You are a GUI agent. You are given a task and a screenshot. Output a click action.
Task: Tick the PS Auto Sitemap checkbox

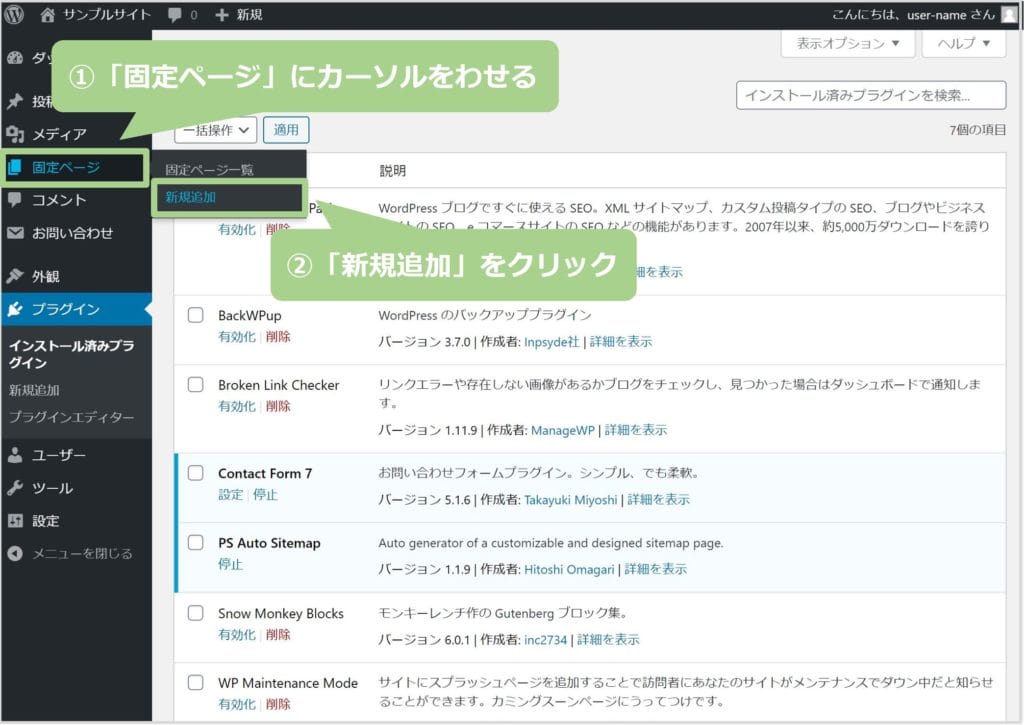(195, 542)
